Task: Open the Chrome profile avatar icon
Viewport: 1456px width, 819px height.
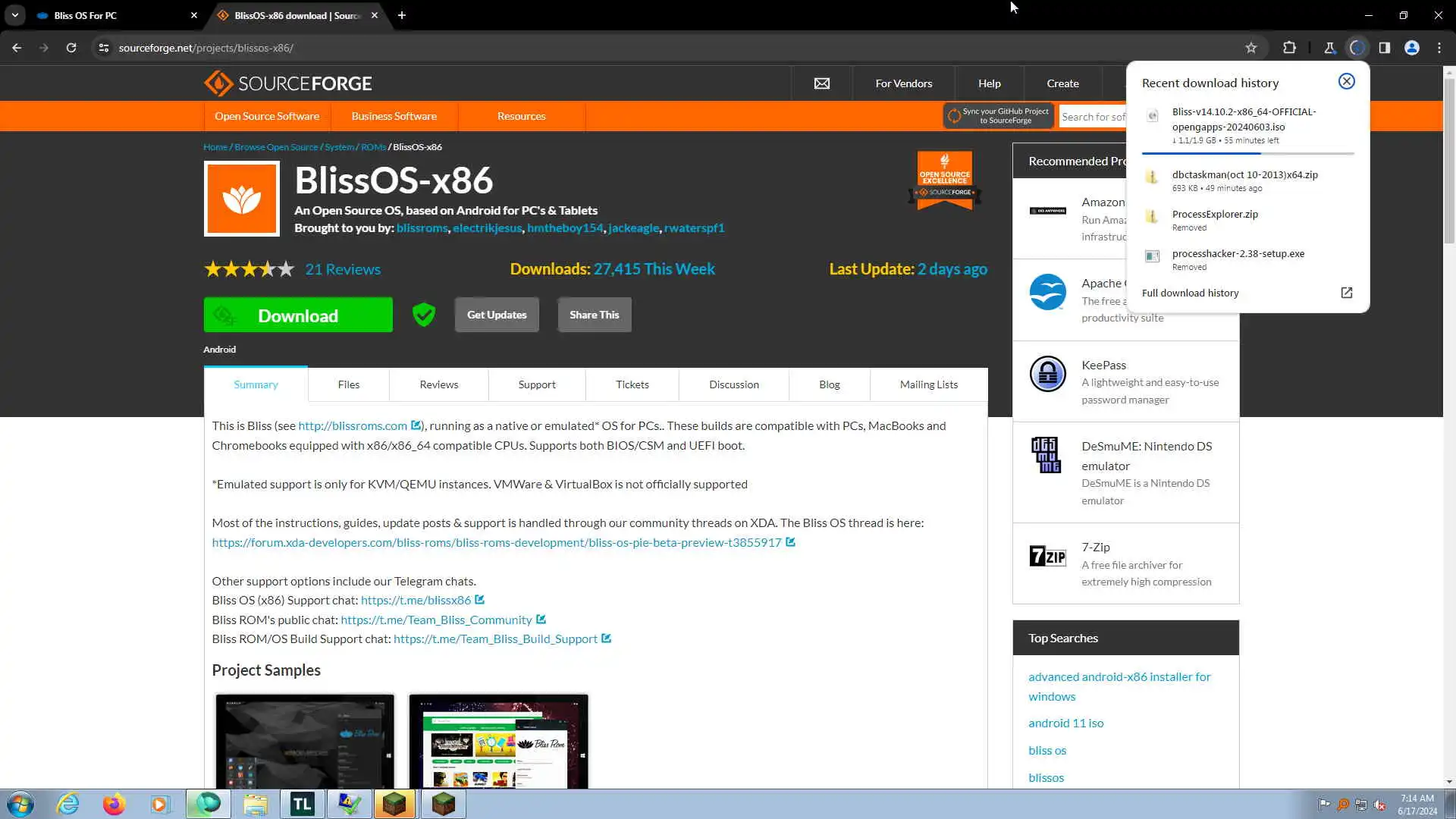Action: (1411, 48)
